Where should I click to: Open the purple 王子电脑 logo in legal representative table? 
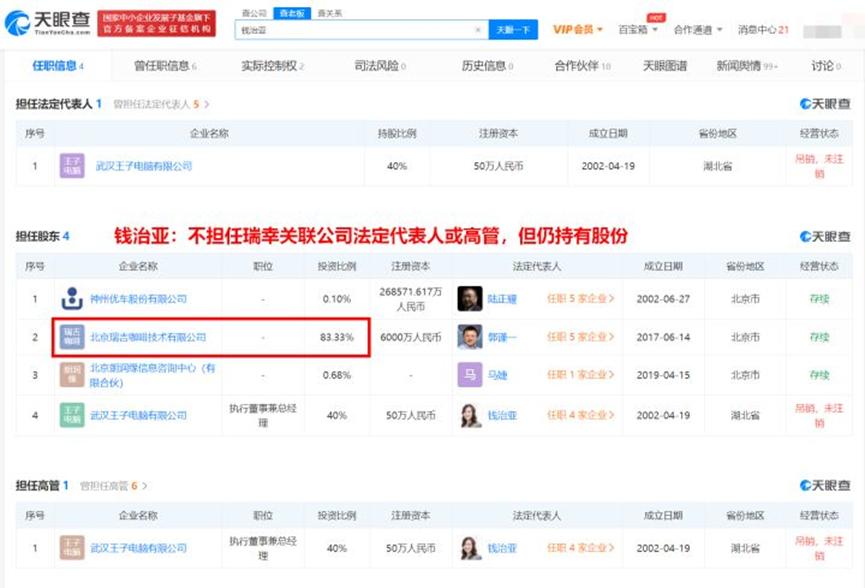[x=72, y=165]
